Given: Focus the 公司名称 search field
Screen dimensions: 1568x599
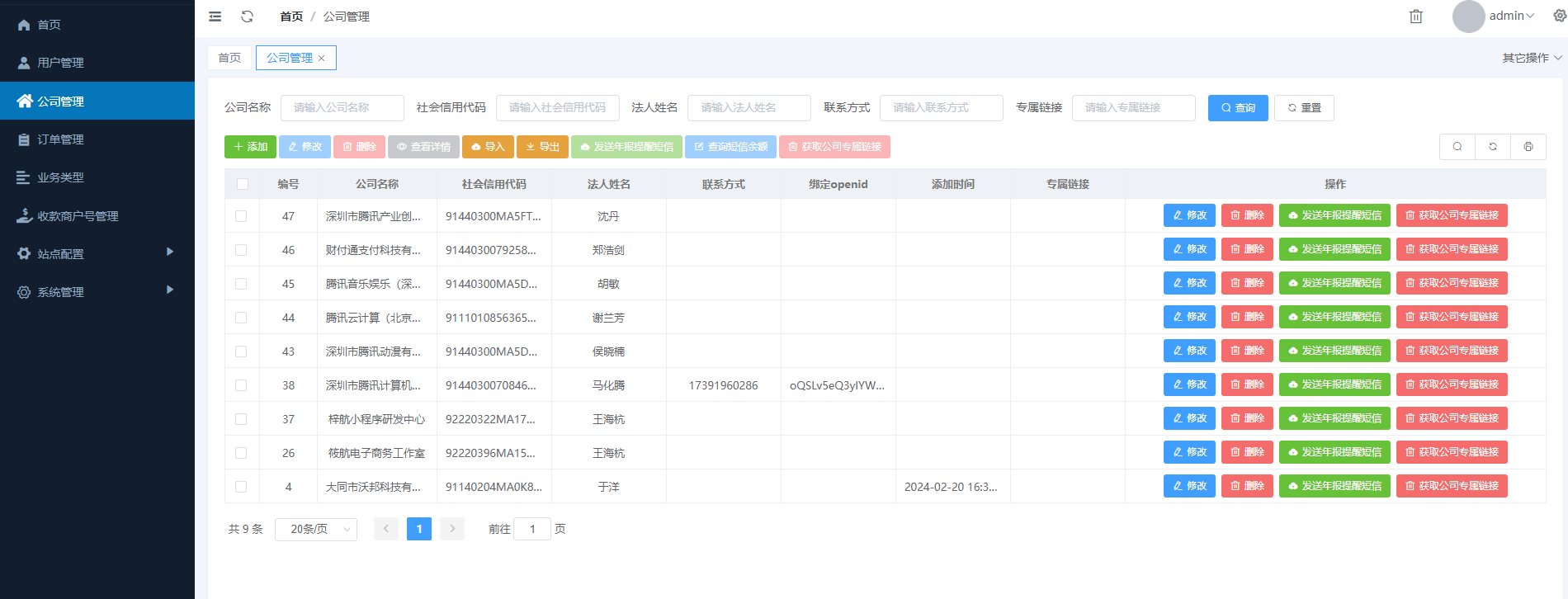Looking at the screenshot, I should [x=342, y=108].
